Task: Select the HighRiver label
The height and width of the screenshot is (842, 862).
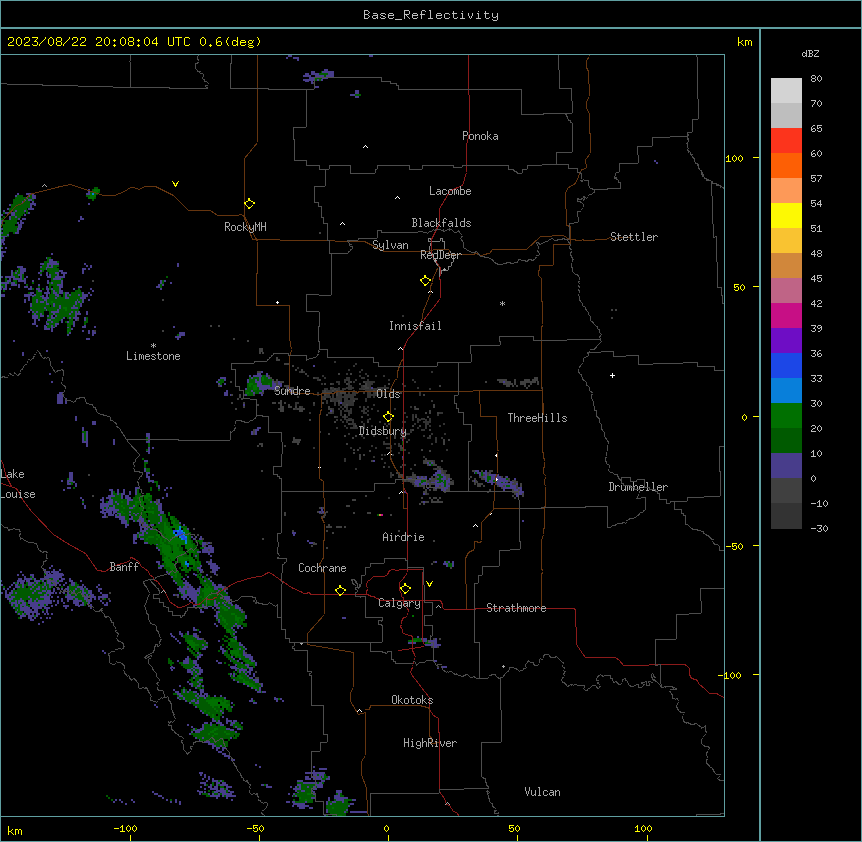Action: coord(430,743)
